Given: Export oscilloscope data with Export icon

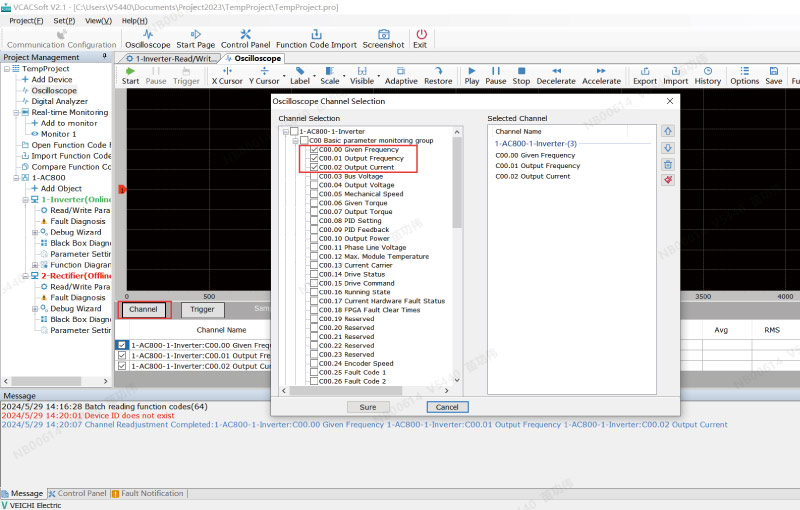Looking at the screenshot, I should click(645, 71).
